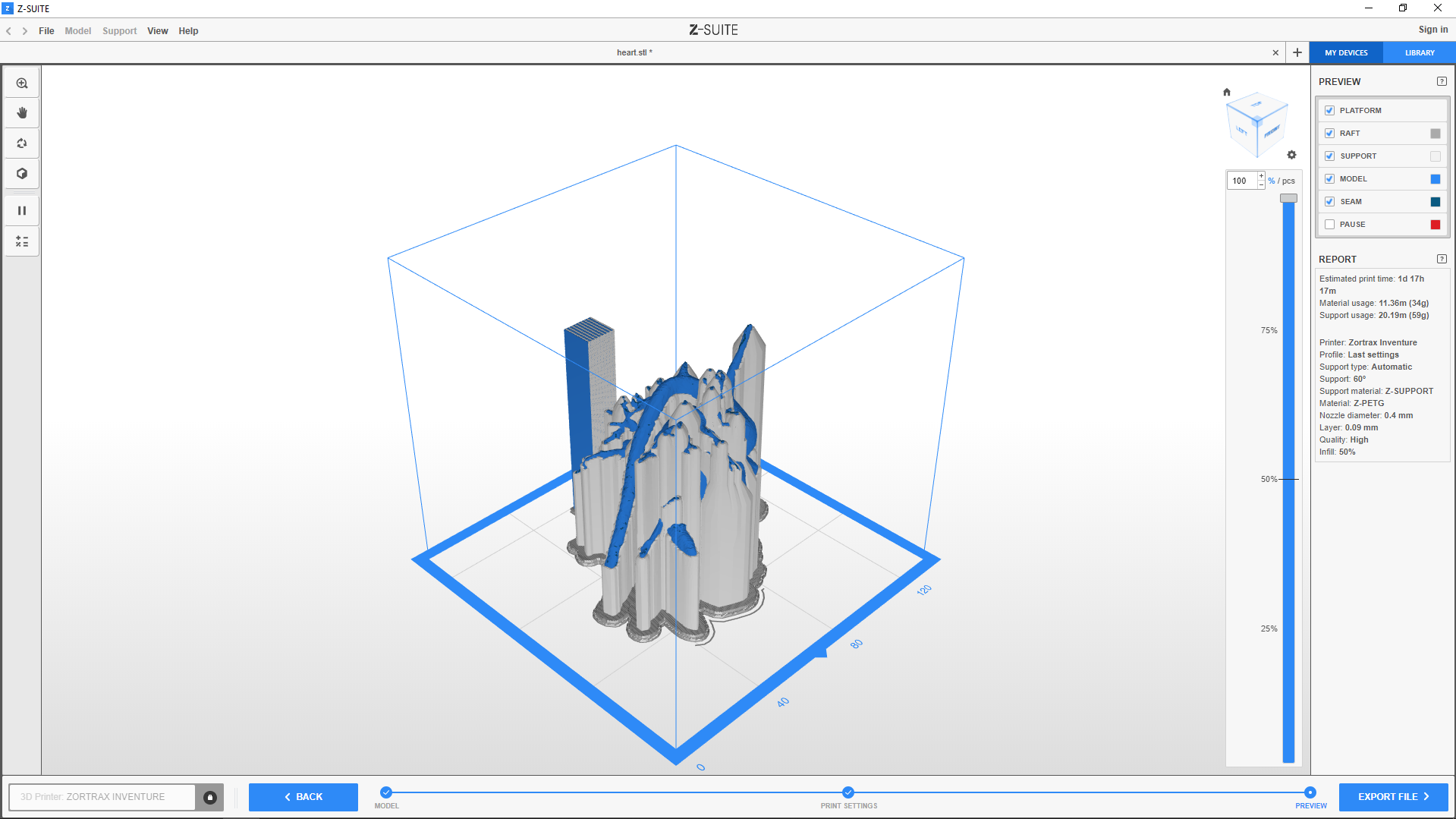The width and height of the screenshot is (1456, 819).
Task: Switch to the LIBRARY tab
Action: 1419,52
